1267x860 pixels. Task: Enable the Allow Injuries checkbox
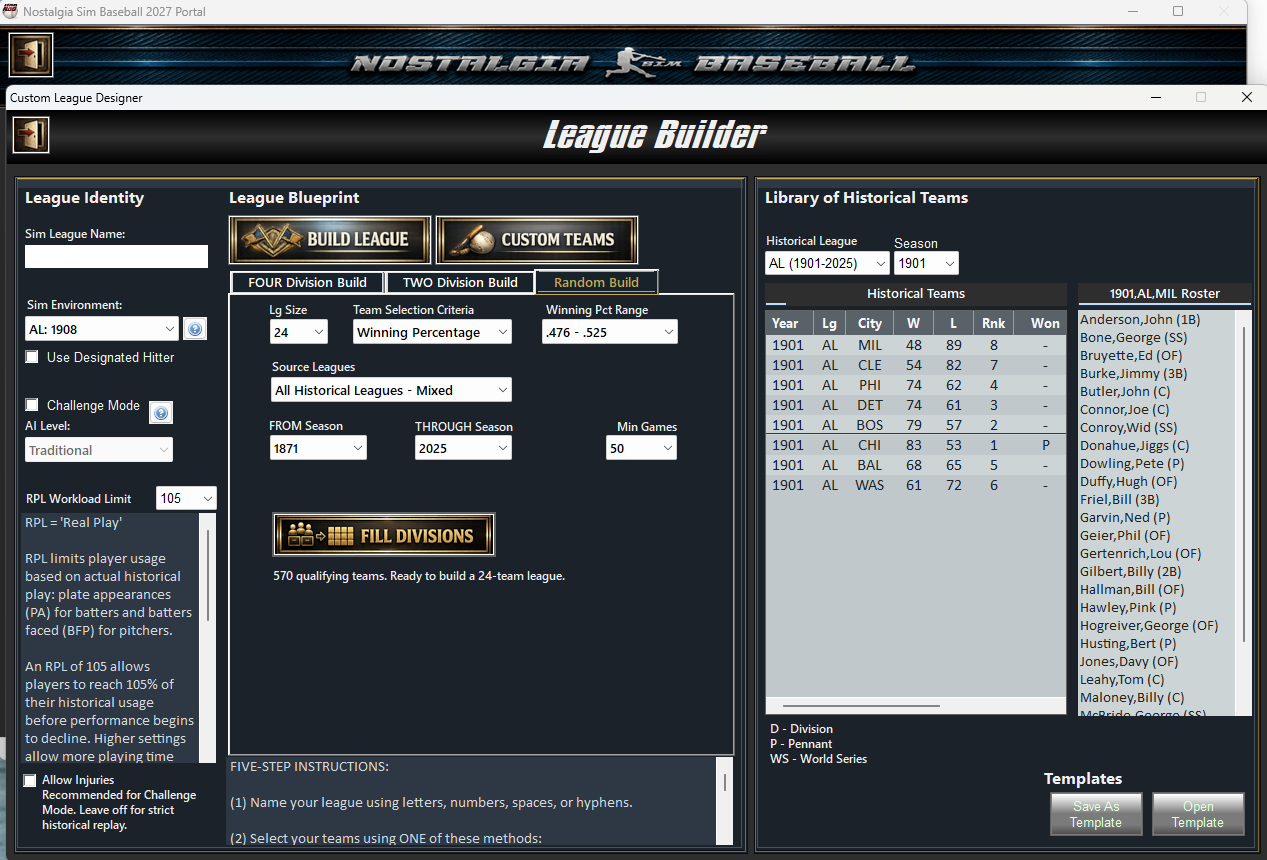(x=30, y=780)
